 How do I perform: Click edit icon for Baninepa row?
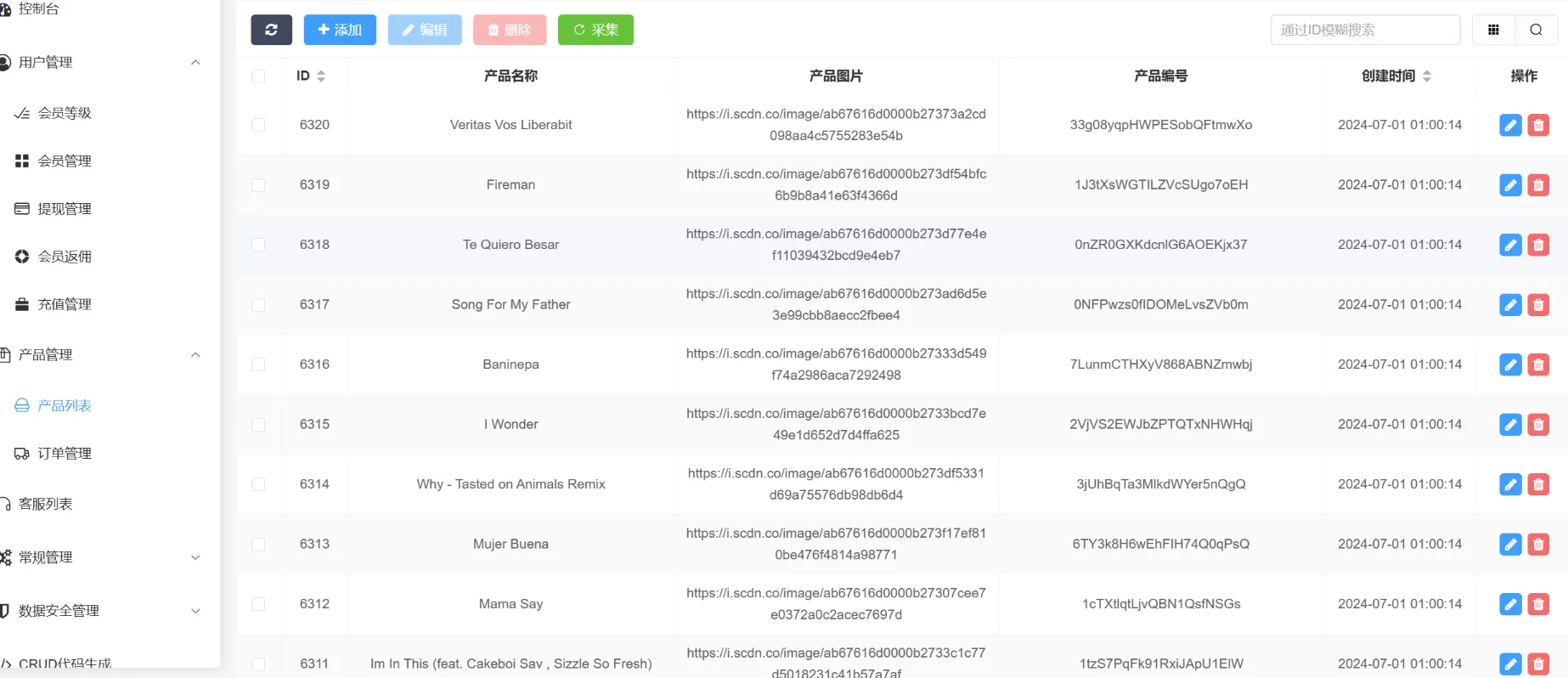point(1509,364)
